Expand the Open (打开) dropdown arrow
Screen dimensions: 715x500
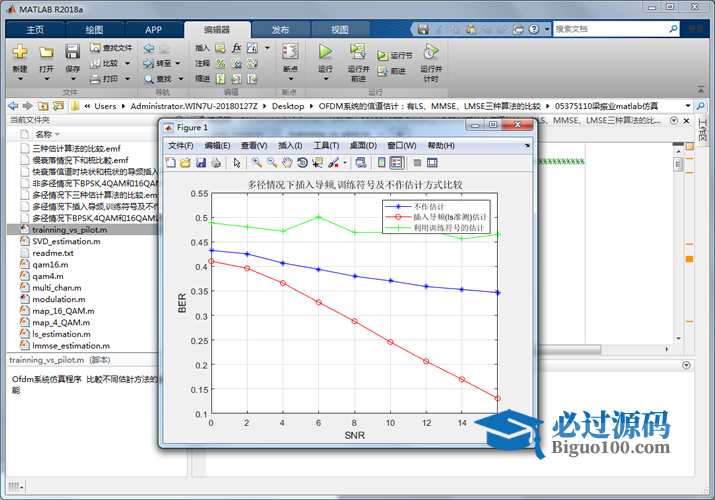[47, 79]
